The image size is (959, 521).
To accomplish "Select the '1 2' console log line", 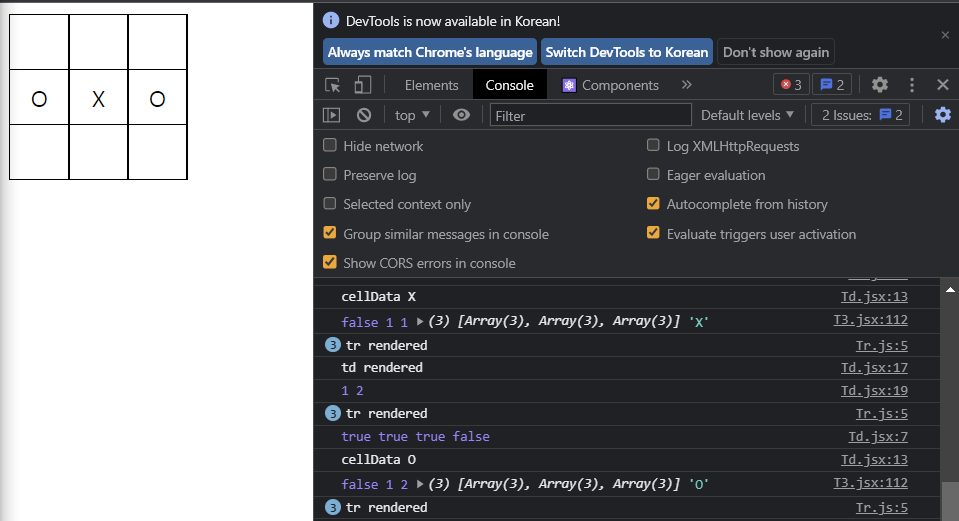I will (352, 391).
